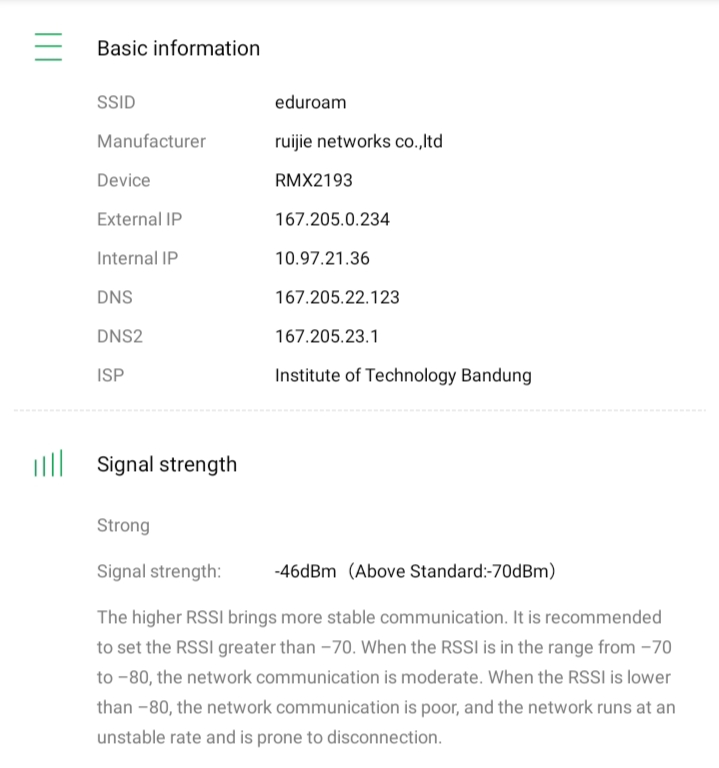
Task: Click the Strong signal status text
Action: 123,525
